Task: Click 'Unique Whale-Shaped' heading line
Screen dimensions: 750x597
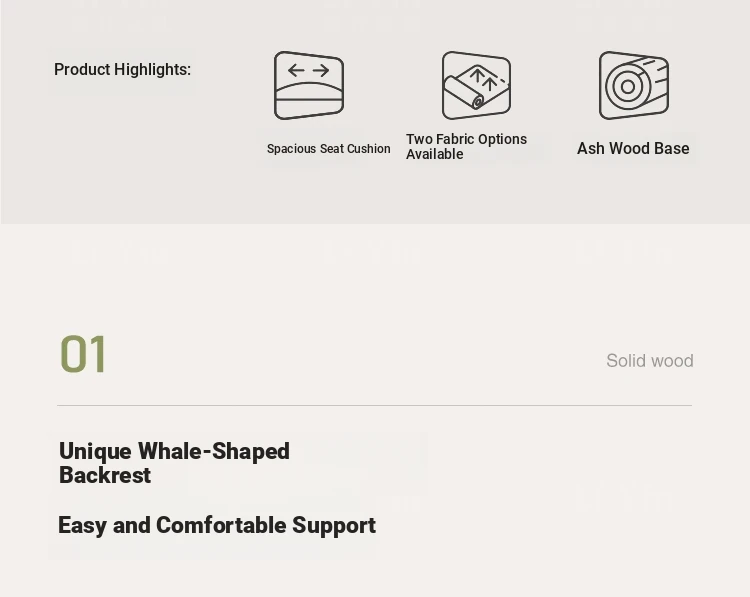Action: point(174,451)
